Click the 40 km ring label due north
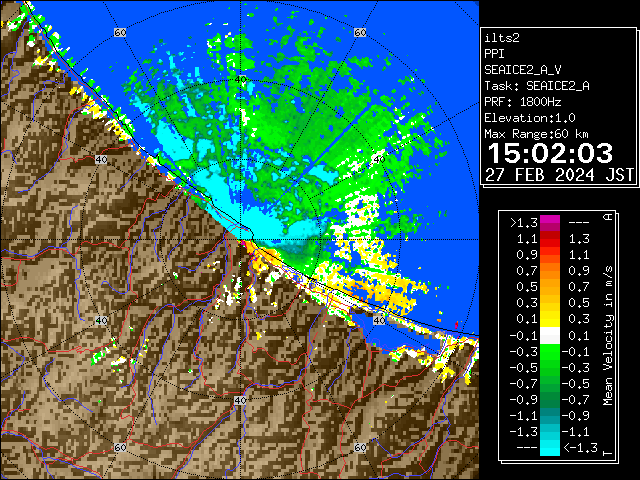This screenshot has height=480, width=640. point(240,80)
